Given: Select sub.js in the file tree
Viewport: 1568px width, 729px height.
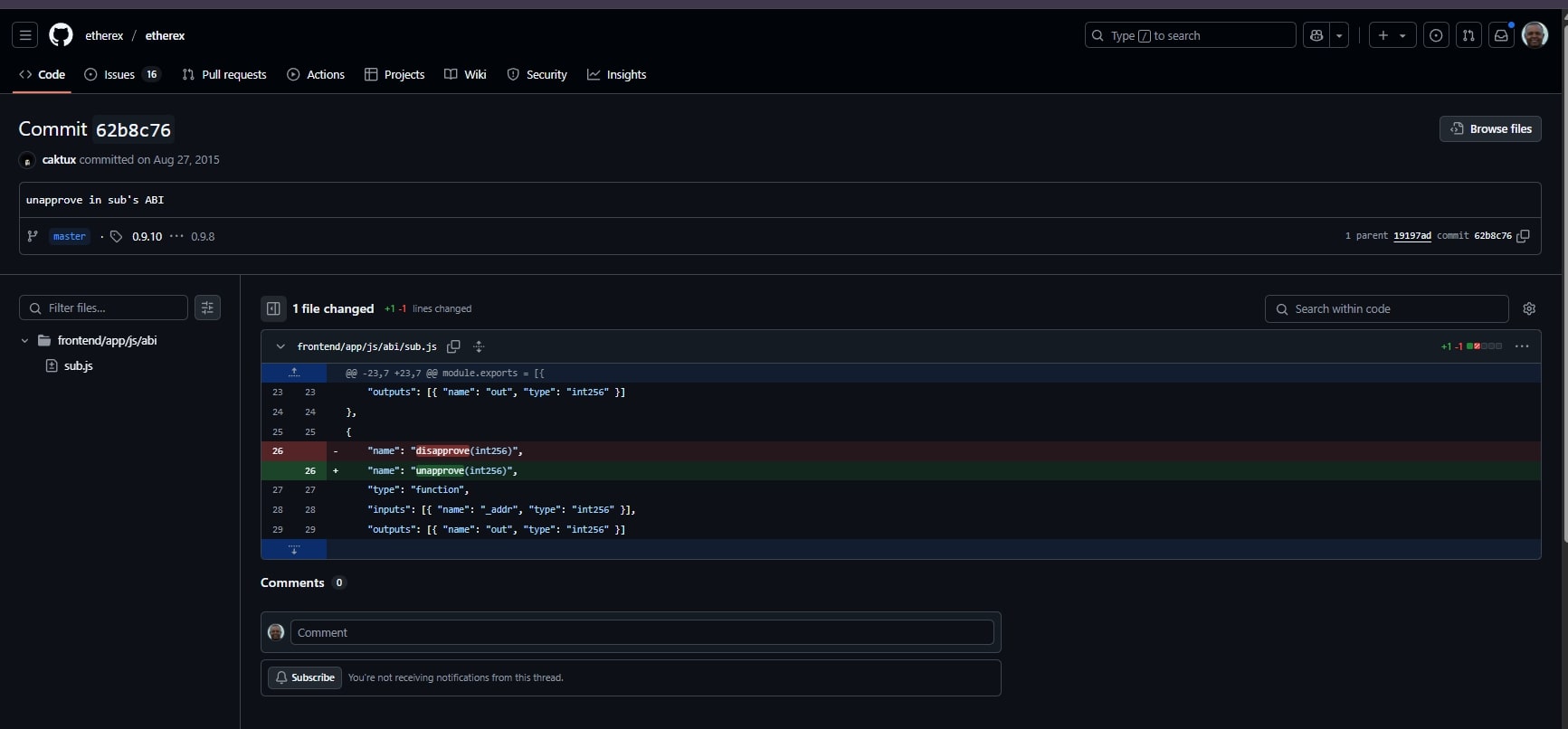Looking at the screenshot, I should [78, 365].
